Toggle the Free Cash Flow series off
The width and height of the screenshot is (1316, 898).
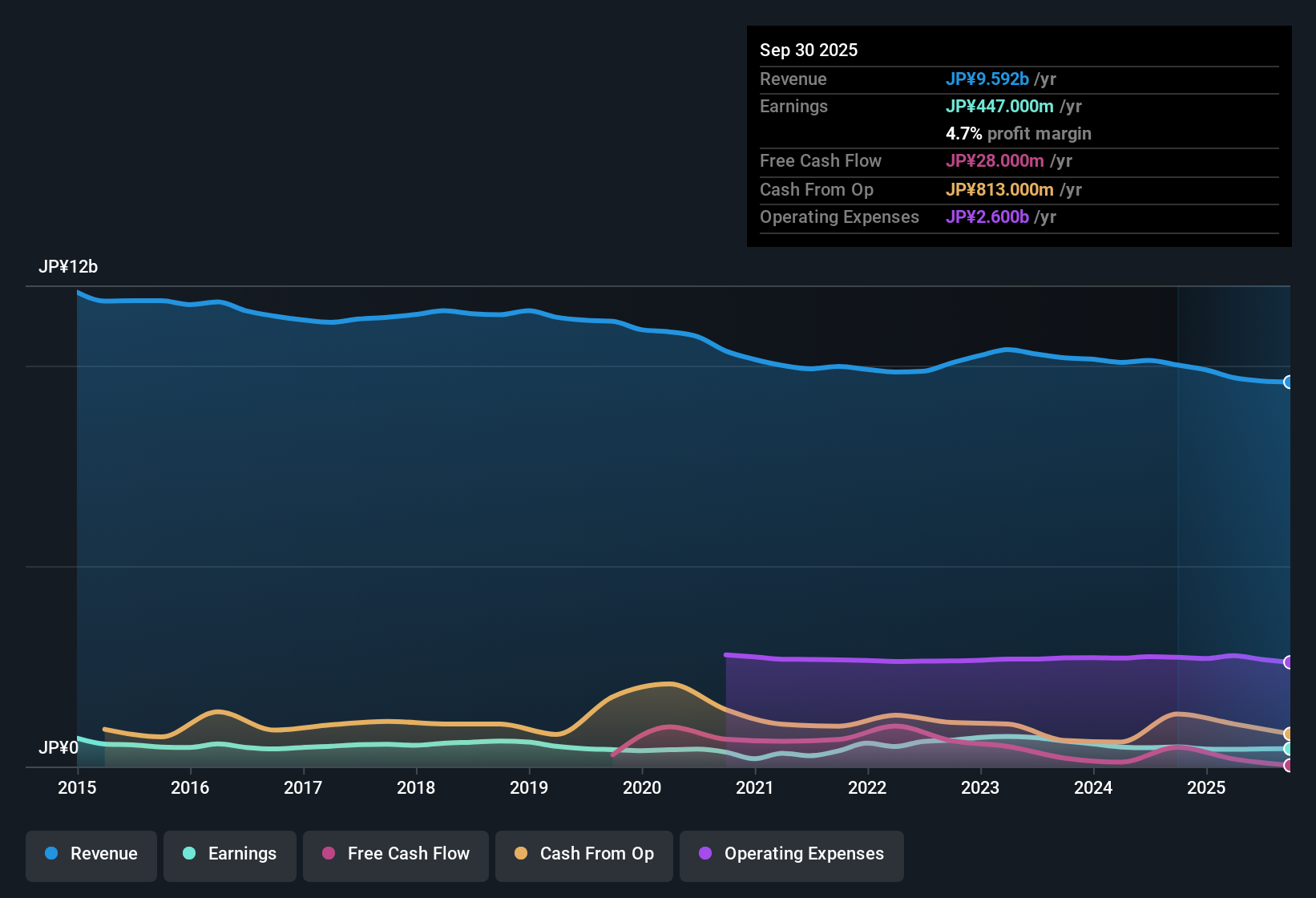tap(395, 855)
